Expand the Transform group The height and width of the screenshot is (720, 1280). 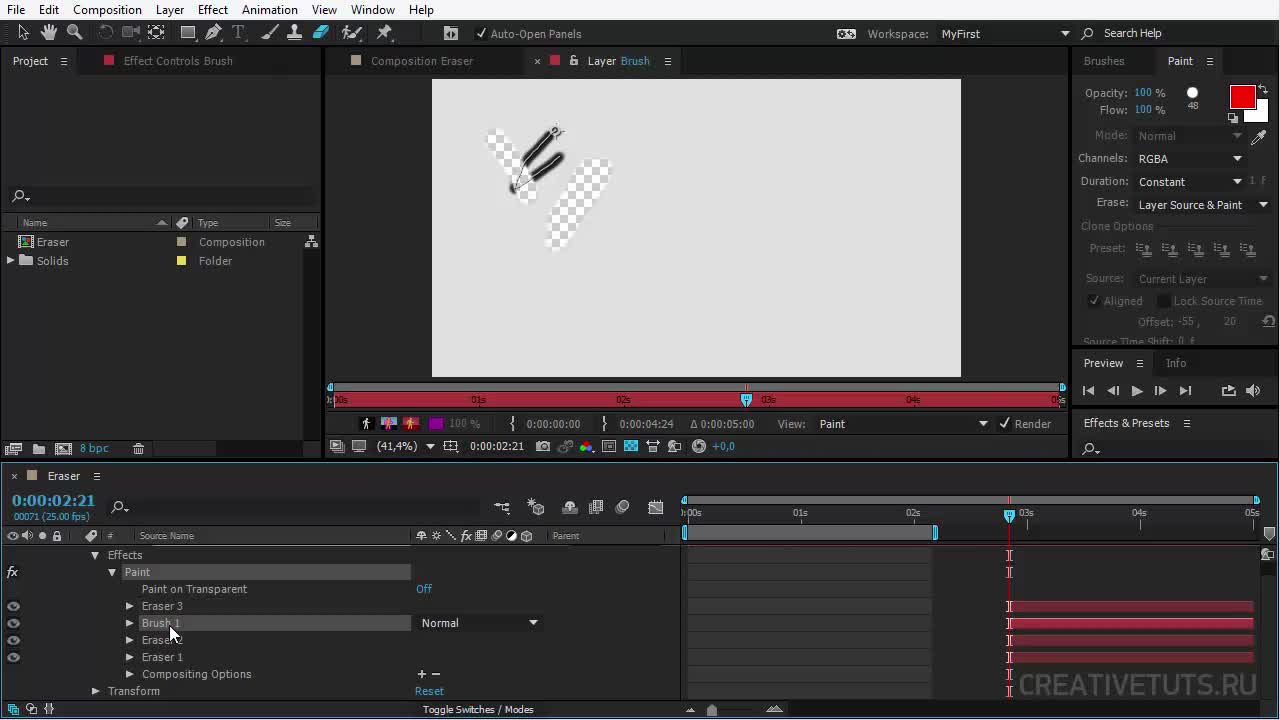click(x=95, y=691)
